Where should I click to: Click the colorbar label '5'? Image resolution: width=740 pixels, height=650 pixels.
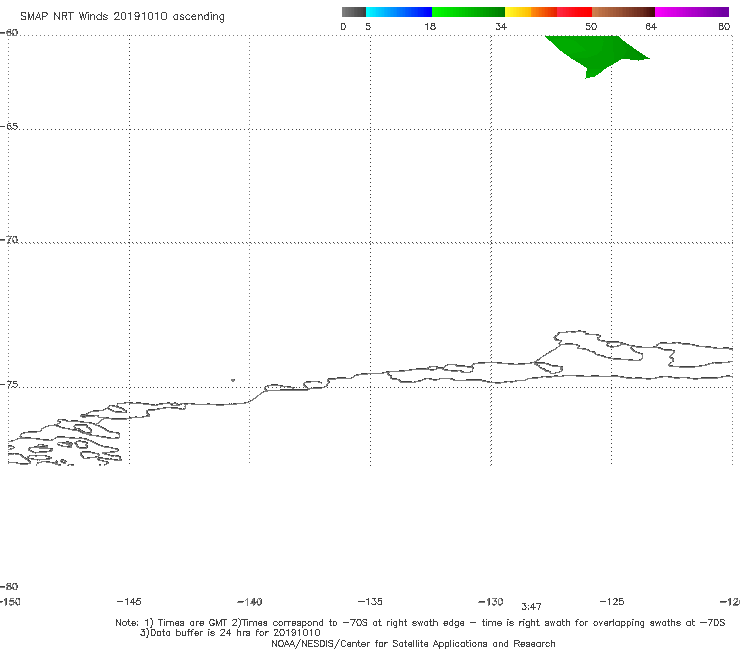[x=368, y=26]
